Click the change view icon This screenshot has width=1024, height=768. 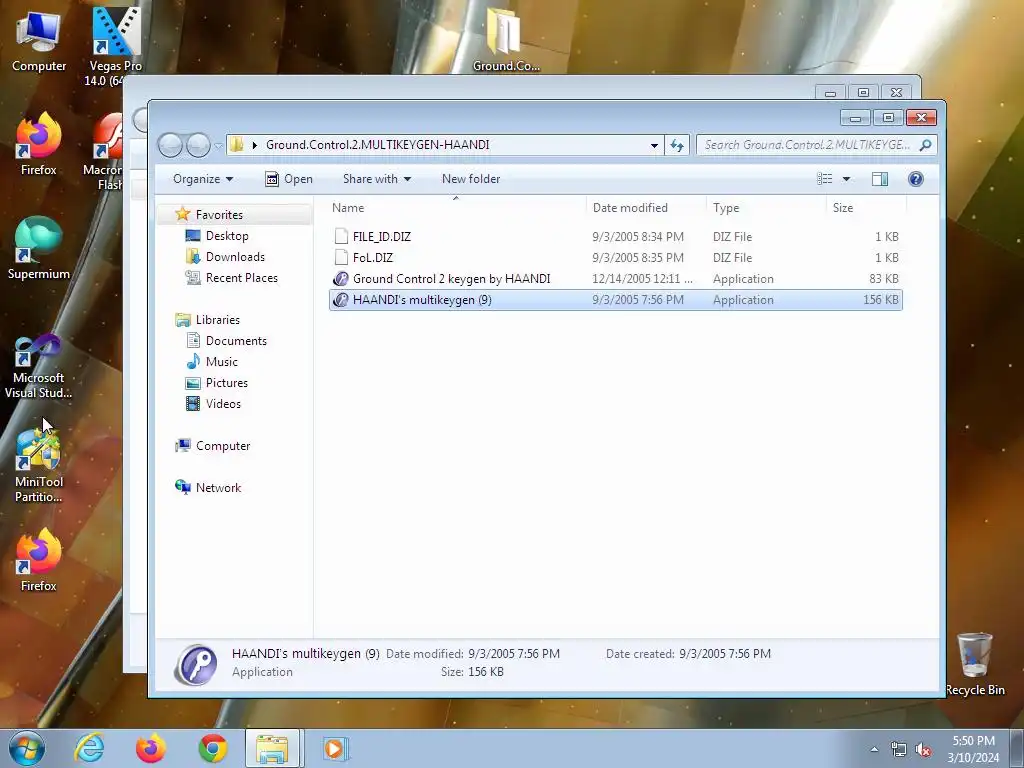click(825, 179)
